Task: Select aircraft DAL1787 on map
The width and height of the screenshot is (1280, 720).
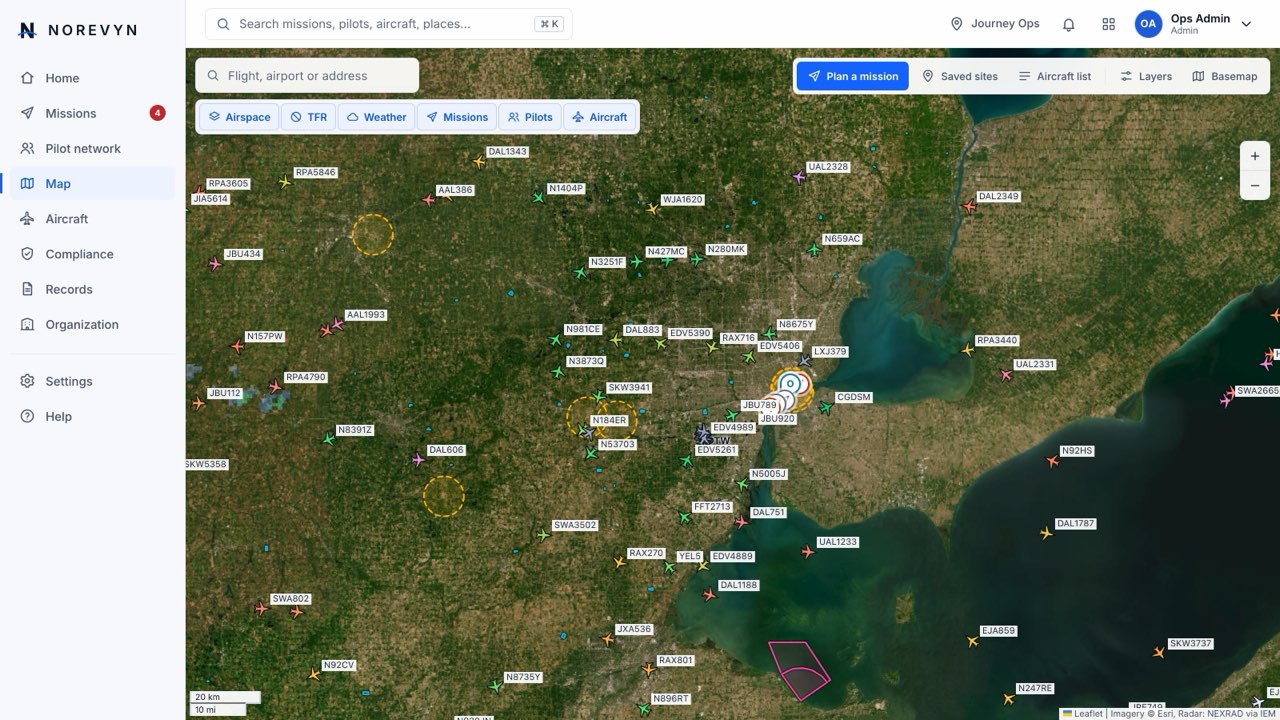Action: tap(1046, 533)
